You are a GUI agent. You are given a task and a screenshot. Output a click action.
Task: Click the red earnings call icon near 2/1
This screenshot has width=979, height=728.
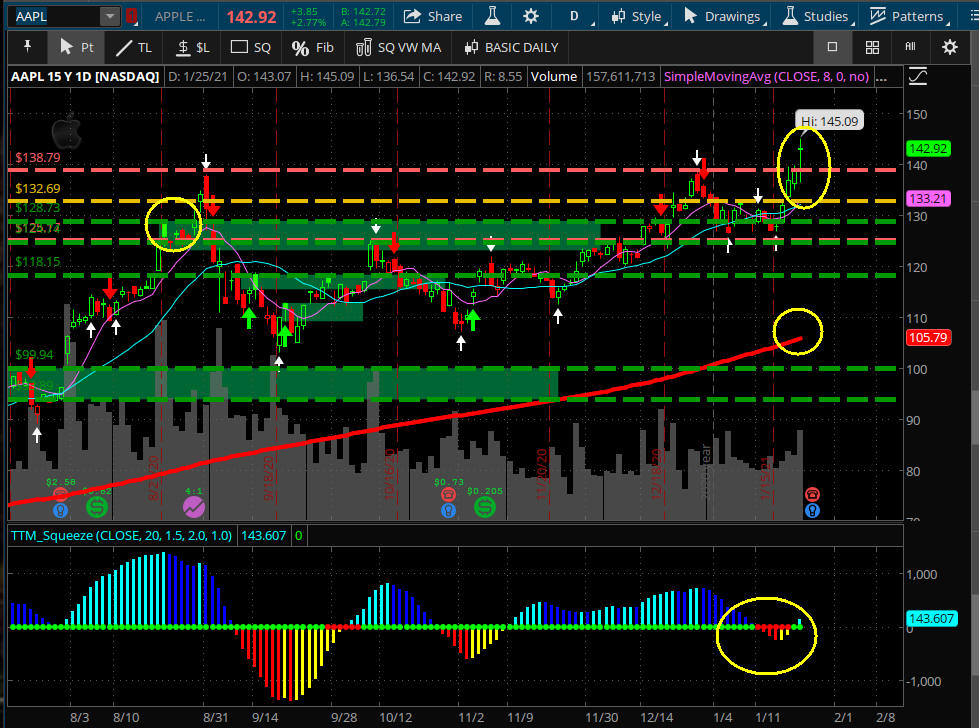(813, 494)
